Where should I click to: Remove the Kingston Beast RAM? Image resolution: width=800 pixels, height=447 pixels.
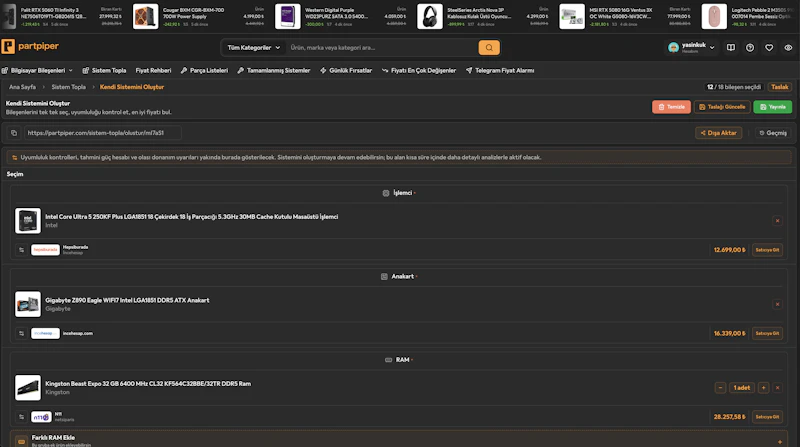tap(777, 388)
